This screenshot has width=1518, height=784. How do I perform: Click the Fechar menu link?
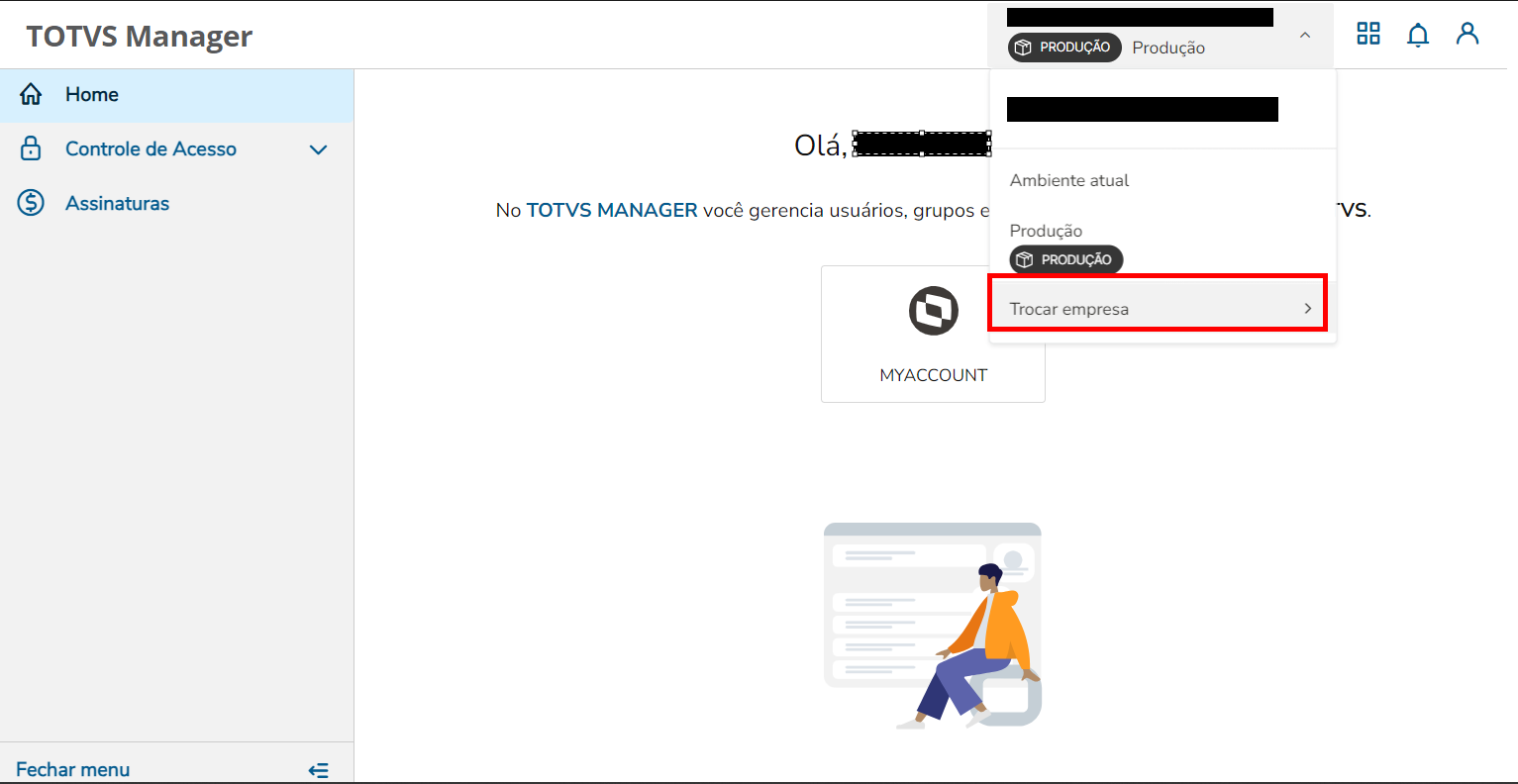tap(73, 769)
